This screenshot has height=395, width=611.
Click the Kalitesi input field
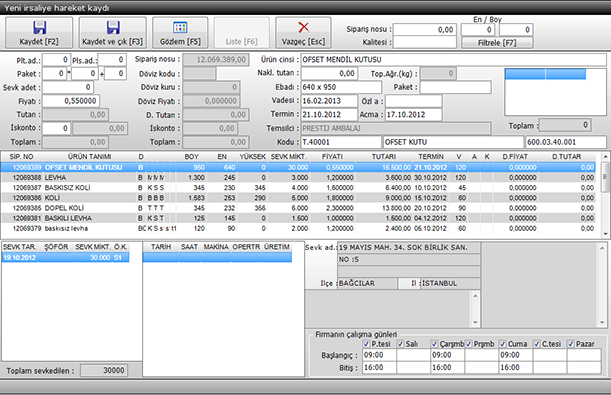pyautogui.click(x=424, y=42)
